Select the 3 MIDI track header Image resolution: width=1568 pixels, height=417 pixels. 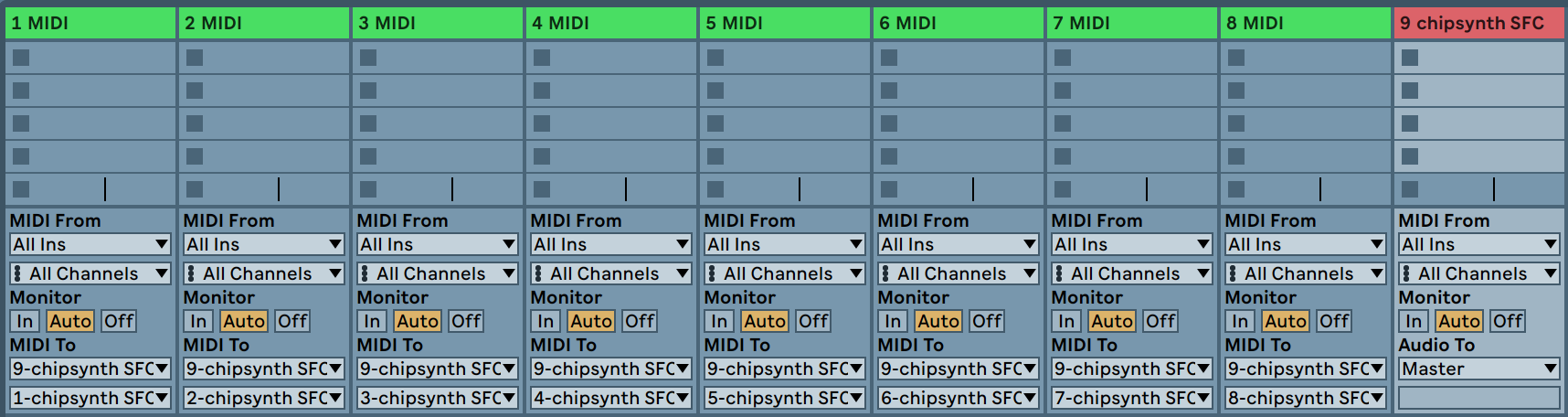point(437,23)
